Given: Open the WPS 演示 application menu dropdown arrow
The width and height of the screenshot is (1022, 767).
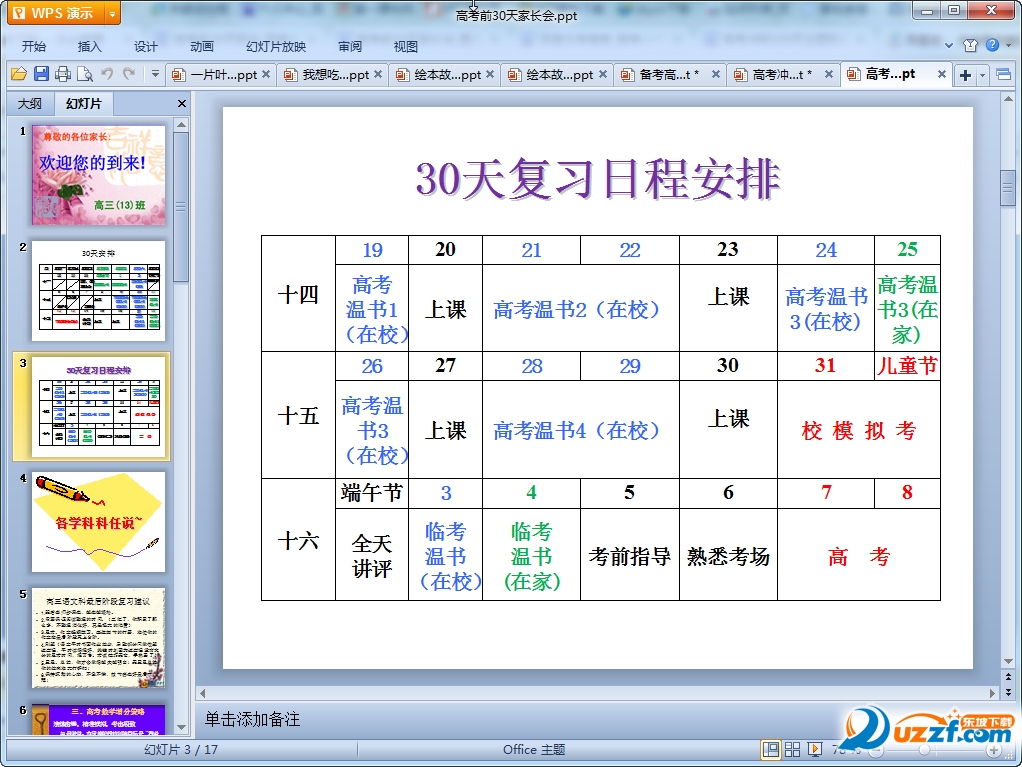Looking at the screenshot, I should pos(112,13).
